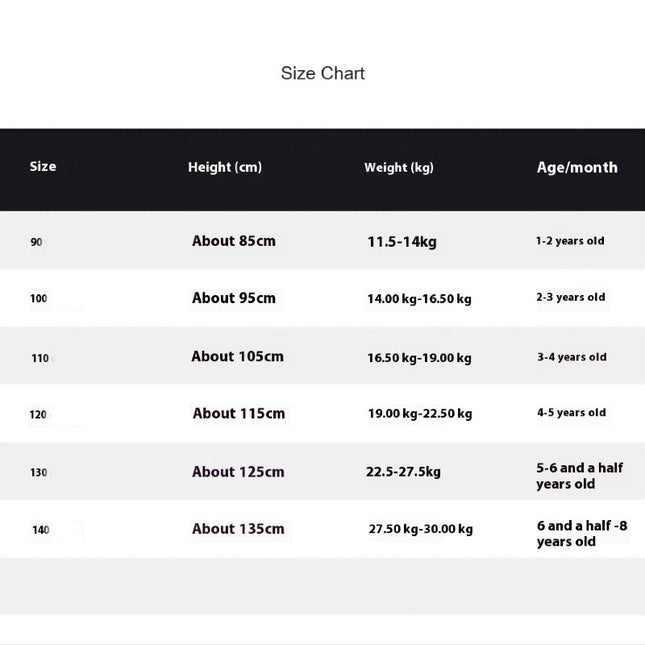Click size 120 row label
Viewport: 645px width, 645px height.
pyautogui.click(x=38, y=415)
